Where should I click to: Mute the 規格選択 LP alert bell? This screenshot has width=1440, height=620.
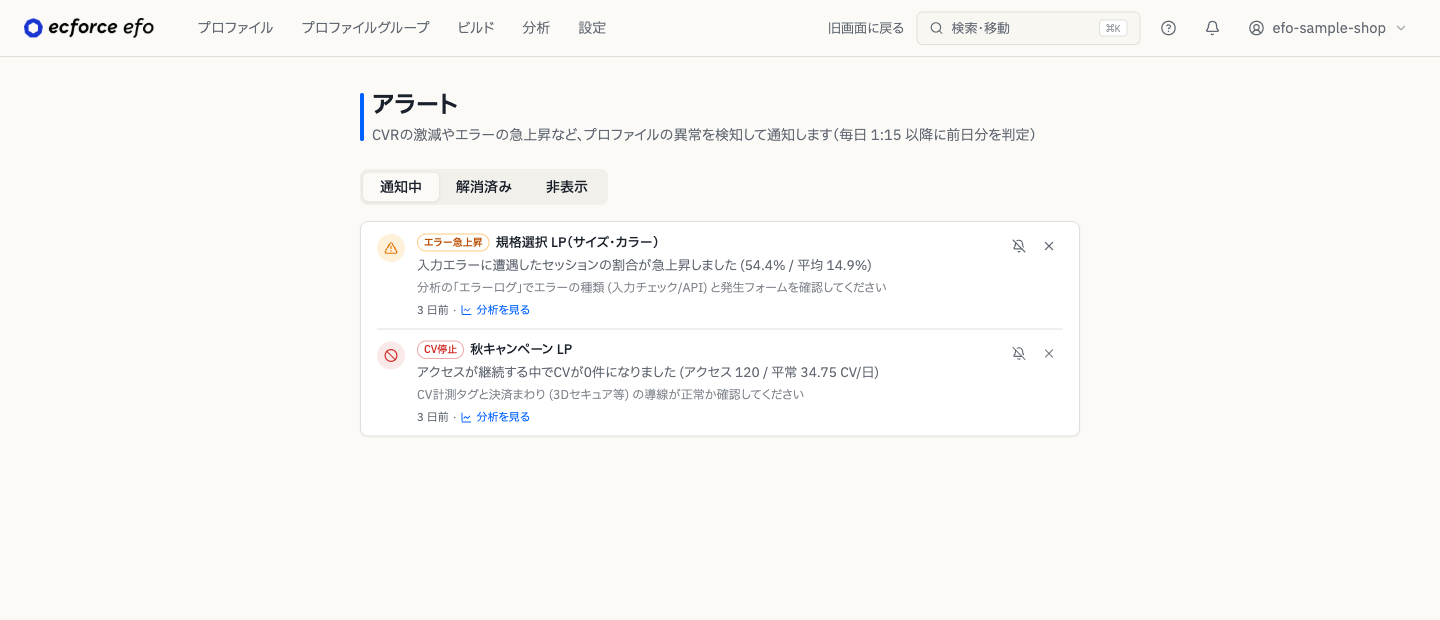pyautogui.click(x=1019, y=246)
